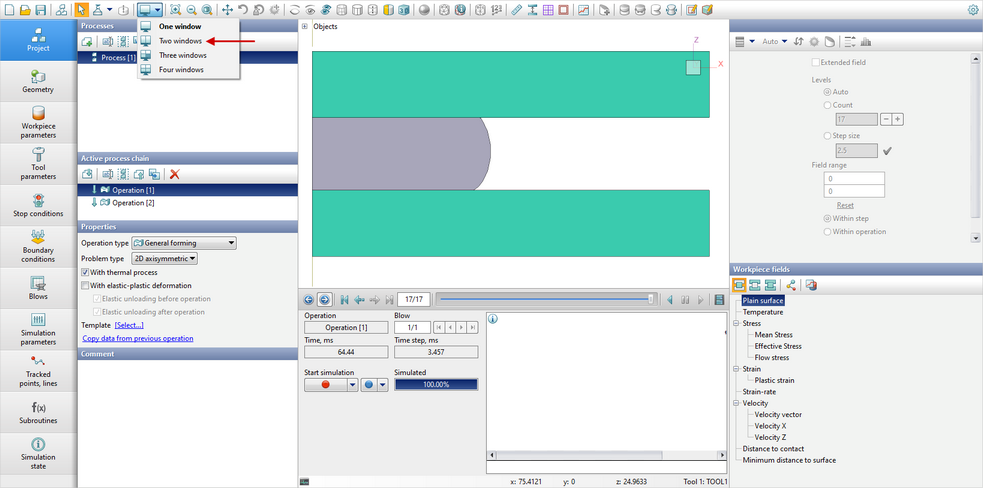The height and width of the screenshot is (488, 983).
Task: Click the ruler measurement tool icon
Action: (x=517, y=10)
